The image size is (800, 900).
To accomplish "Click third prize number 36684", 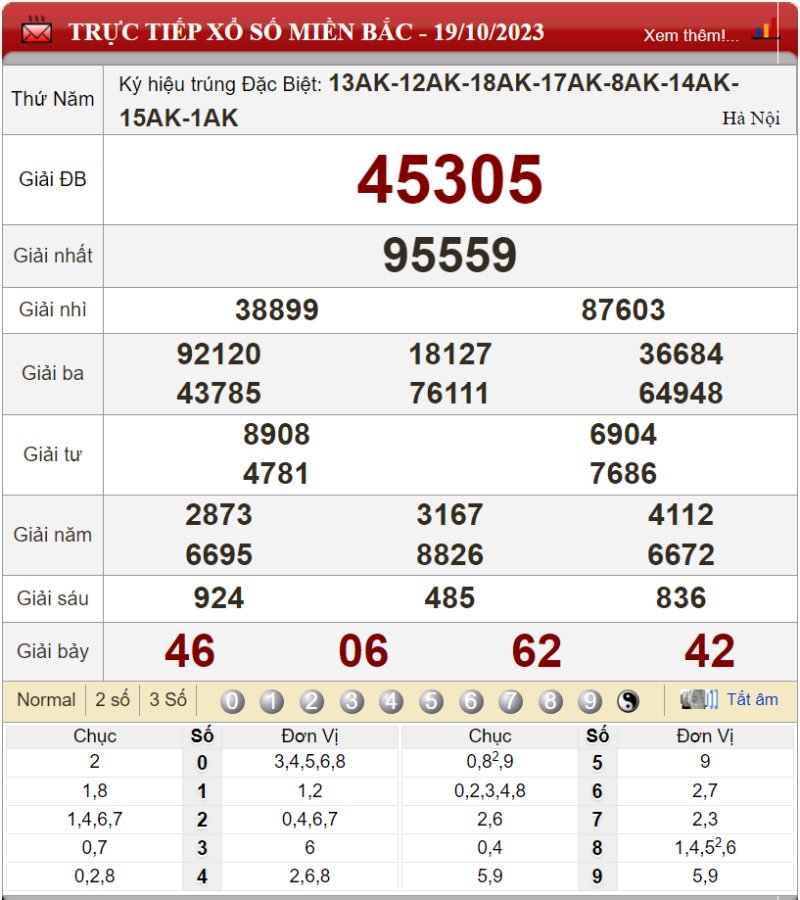I will click(x=681, y=354).
